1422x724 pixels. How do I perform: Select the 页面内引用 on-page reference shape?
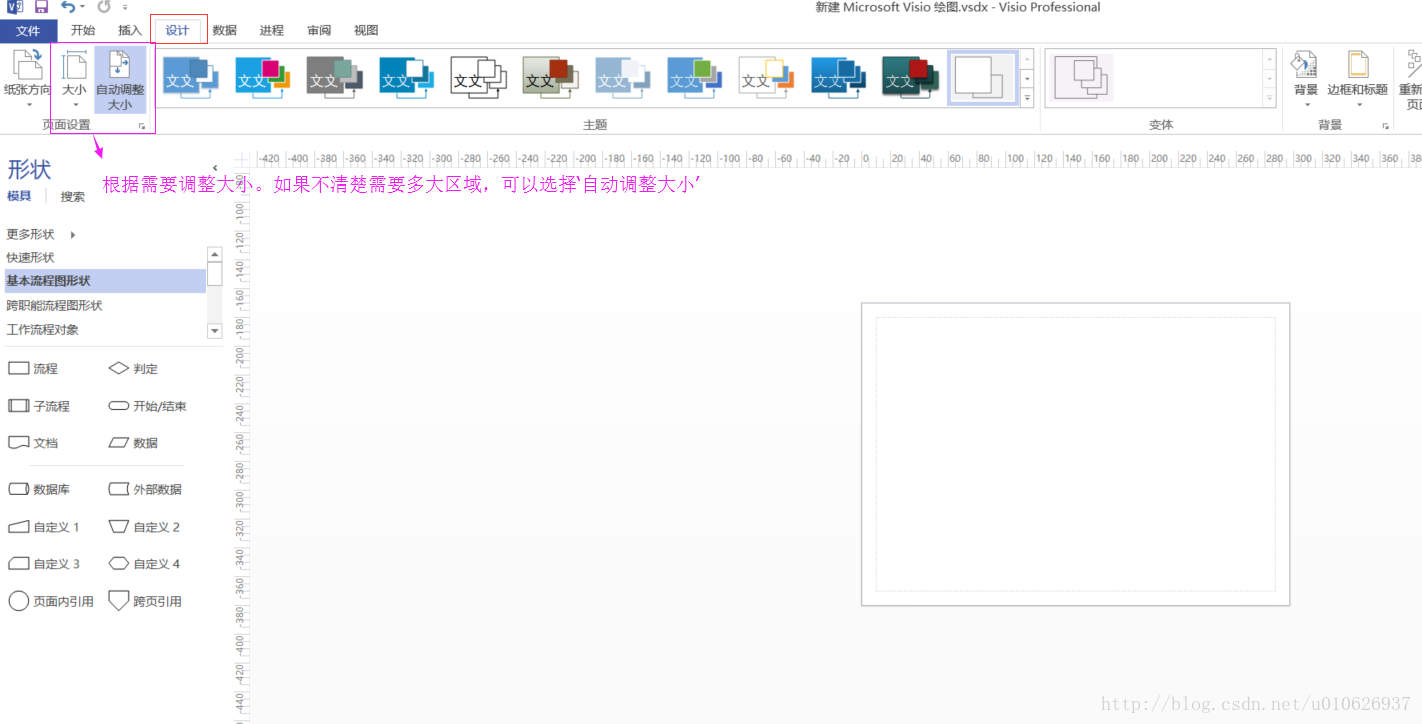(x=51, y=601)
